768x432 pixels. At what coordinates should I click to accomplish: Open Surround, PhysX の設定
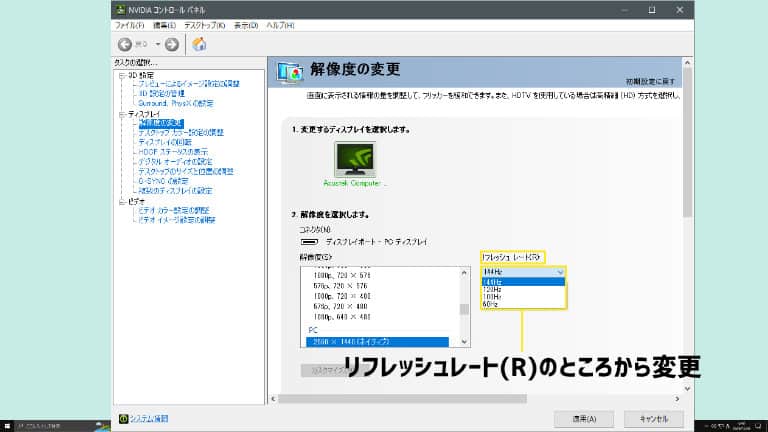pos(176,103)
